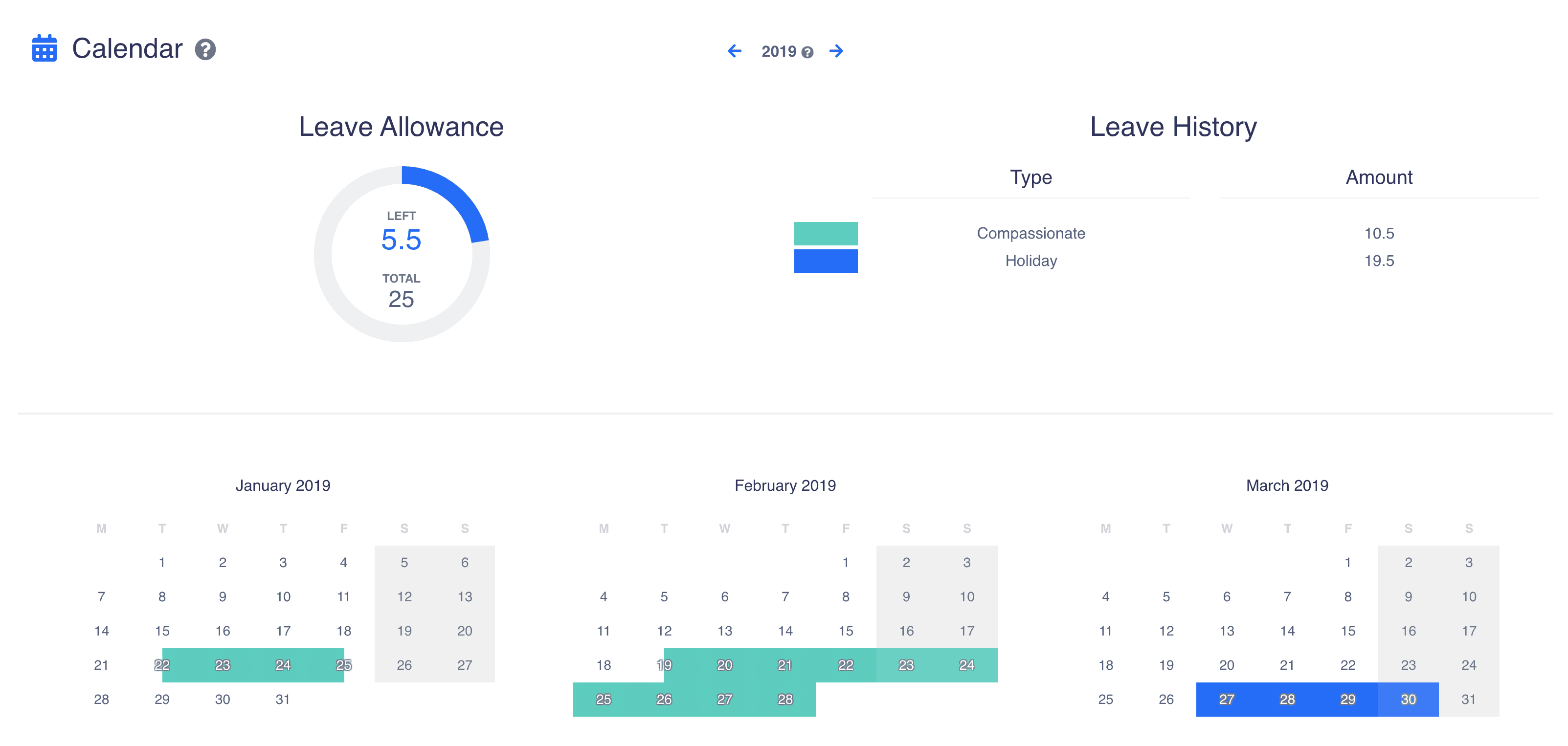Viewport: 1568px width, 746px height.
Task: Select February 18 in the calendar
Action: [x=603, y=665]
